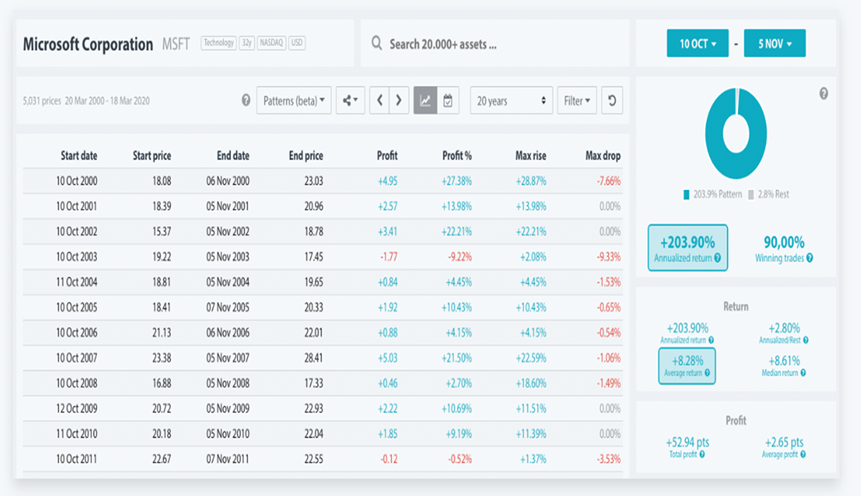Click the Technology tag
This screenshot has height=496, width=861.
pyautogui.click(x=219, y=43)
